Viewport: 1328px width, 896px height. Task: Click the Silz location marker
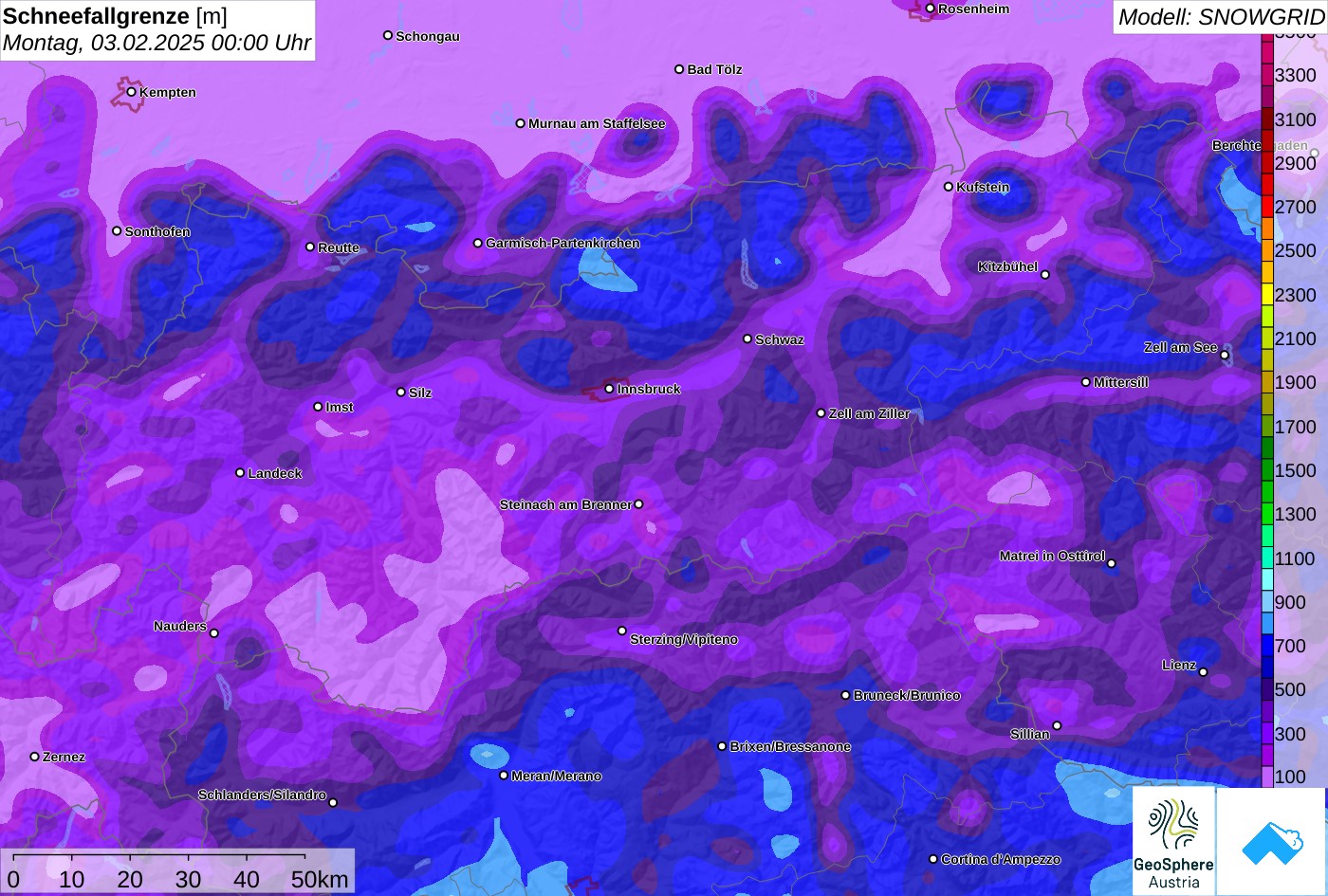click(400, 392)
